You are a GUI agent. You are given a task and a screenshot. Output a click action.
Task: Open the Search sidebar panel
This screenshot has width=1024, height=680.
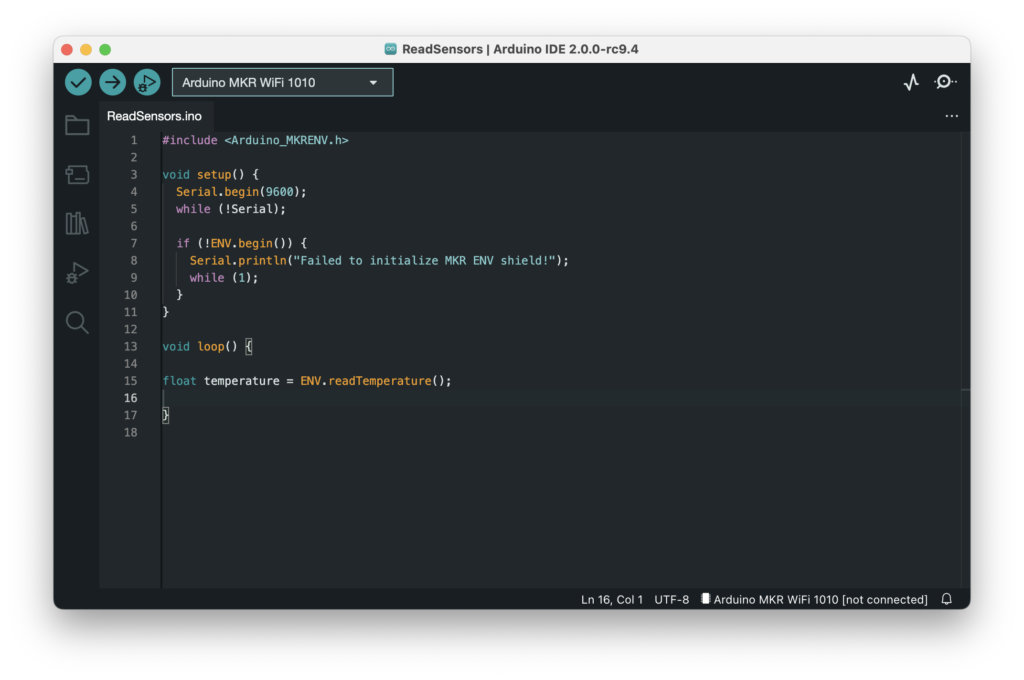[x=77, y=322]
